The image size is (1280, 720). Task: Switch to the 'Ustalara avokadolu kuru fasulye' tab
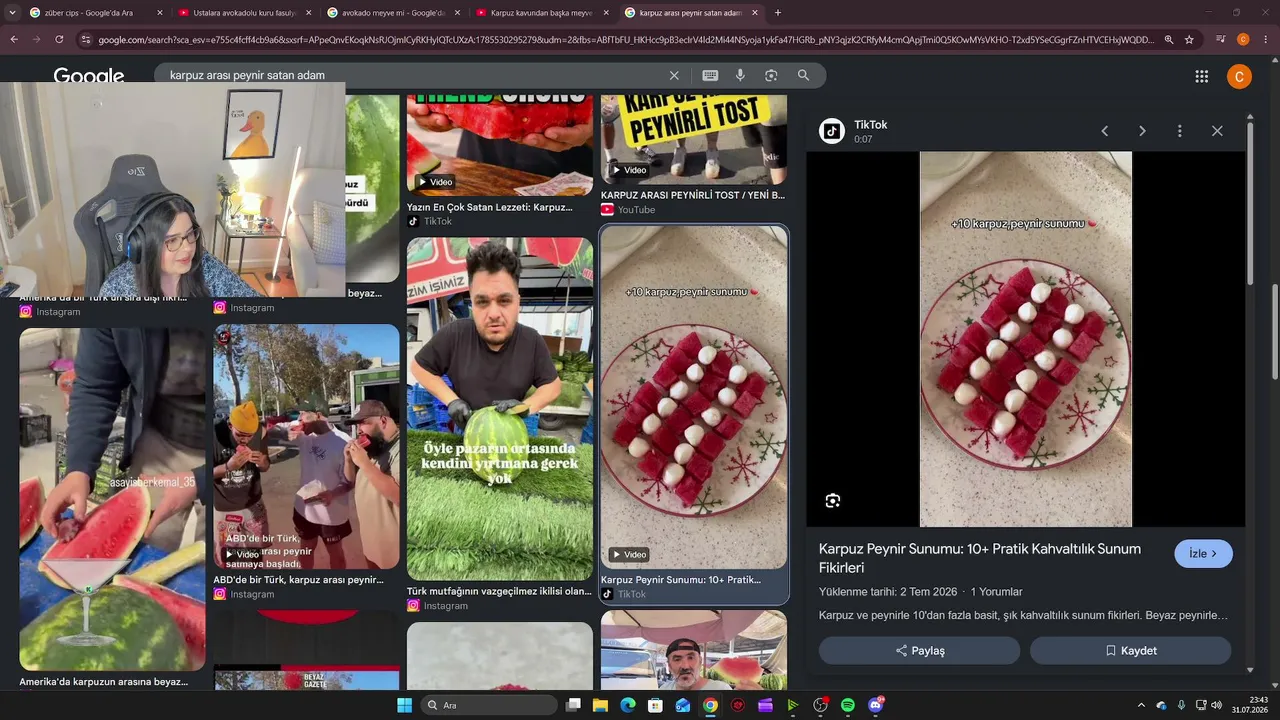pos(244,13)
